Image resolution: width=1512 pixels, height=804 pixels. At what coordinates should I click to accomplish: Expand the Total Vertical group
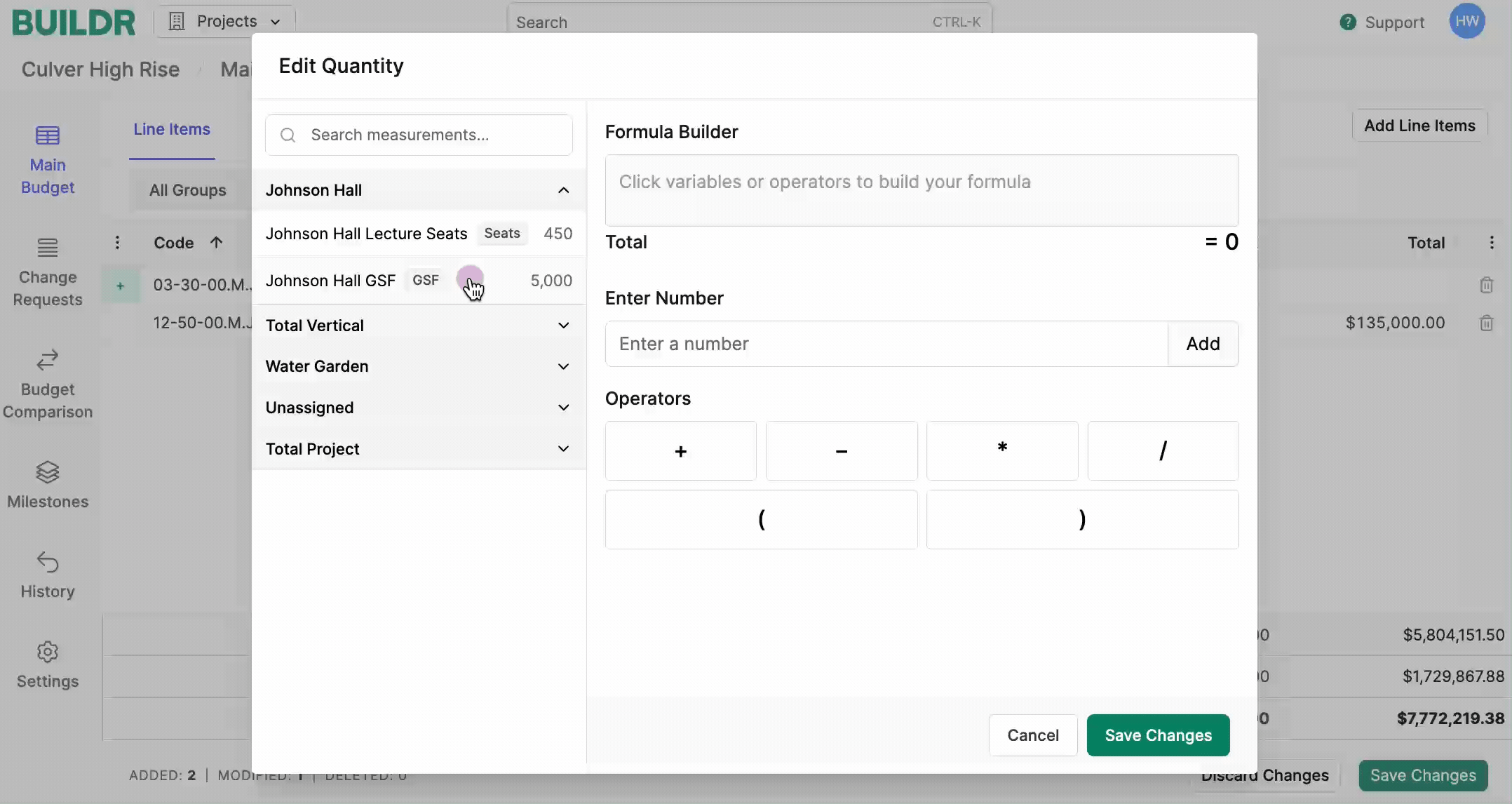pyautogui.click(x=563, y=326)
